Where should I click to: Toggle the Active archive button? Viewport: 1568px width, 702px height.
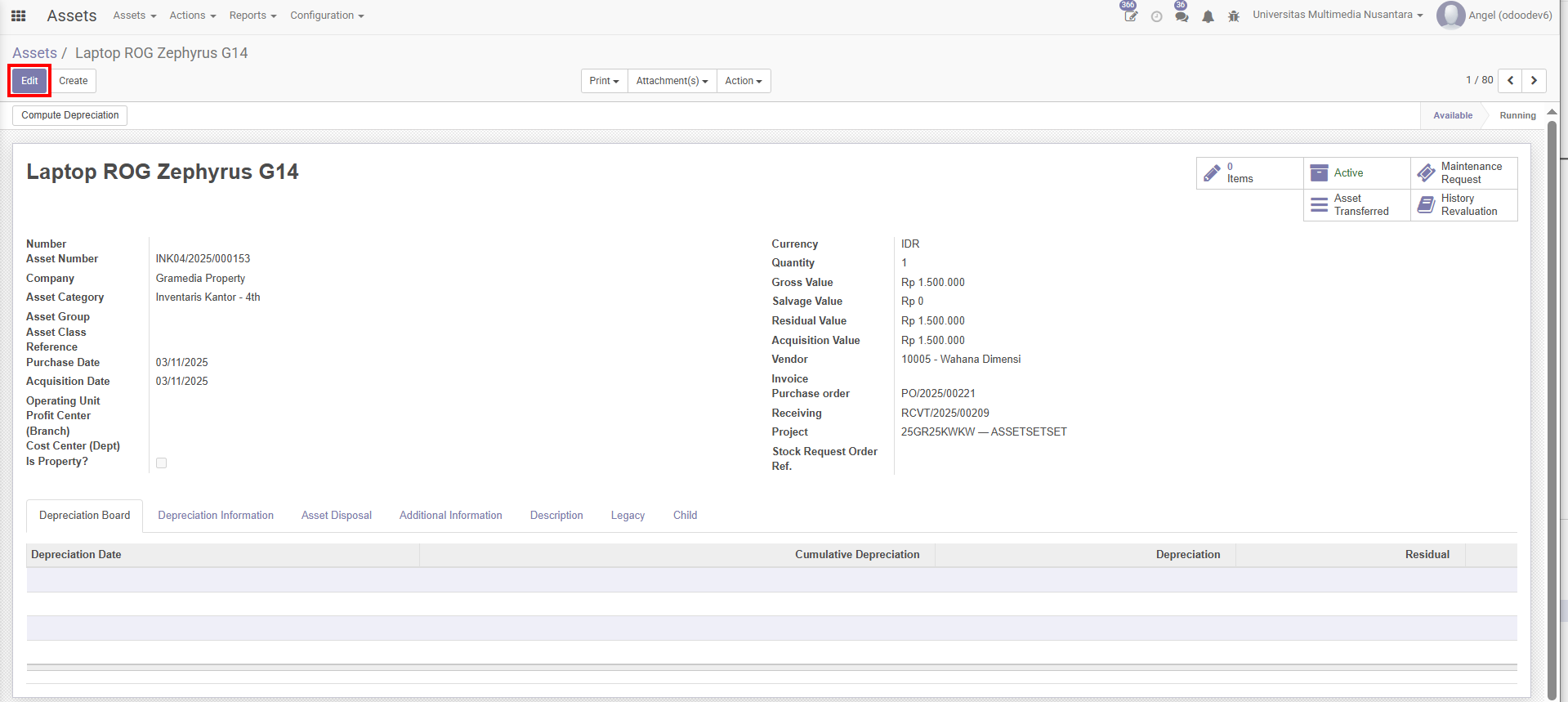(1356, 172)
